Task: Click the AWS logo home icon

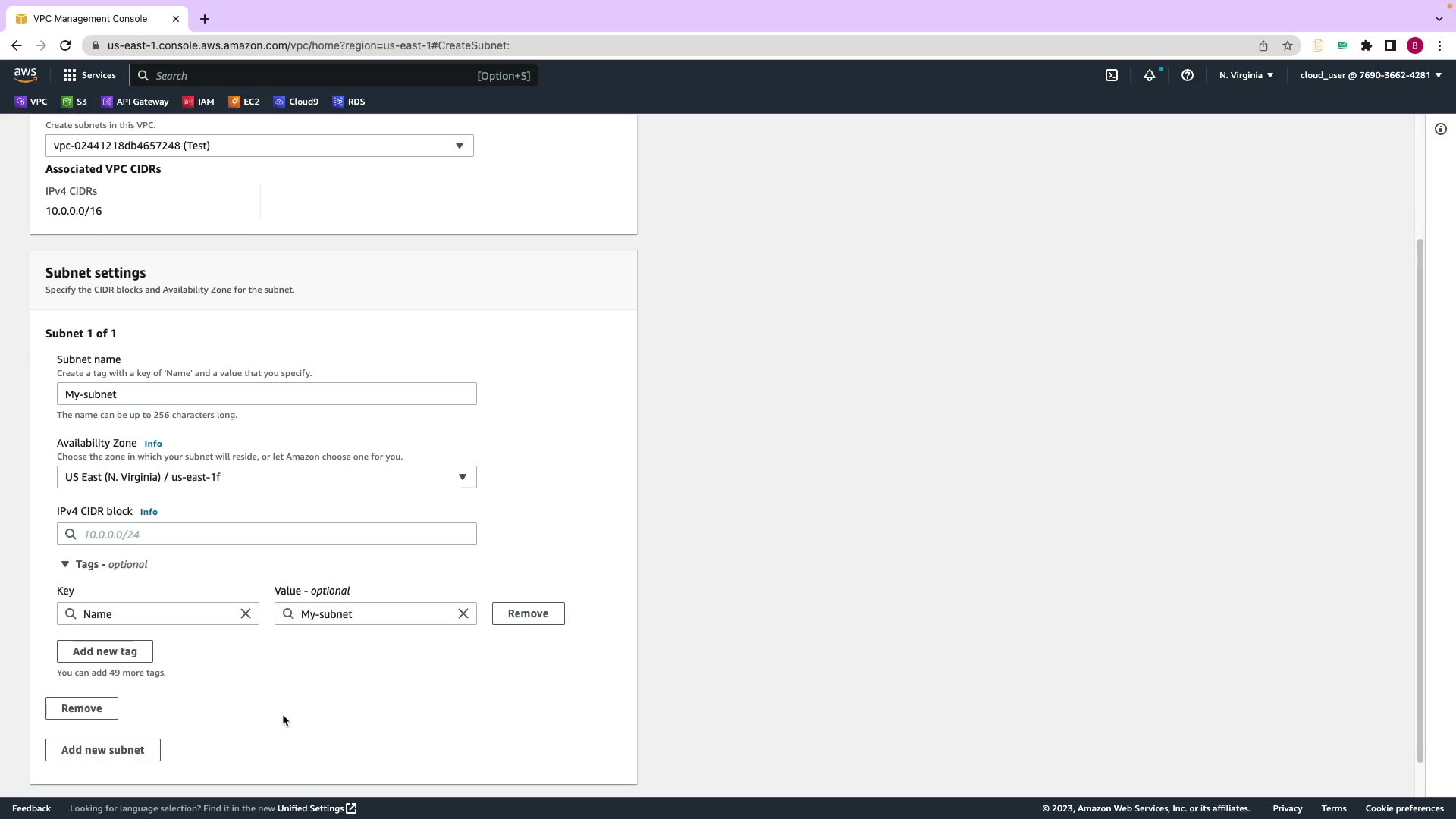Action: pos(25,75)
